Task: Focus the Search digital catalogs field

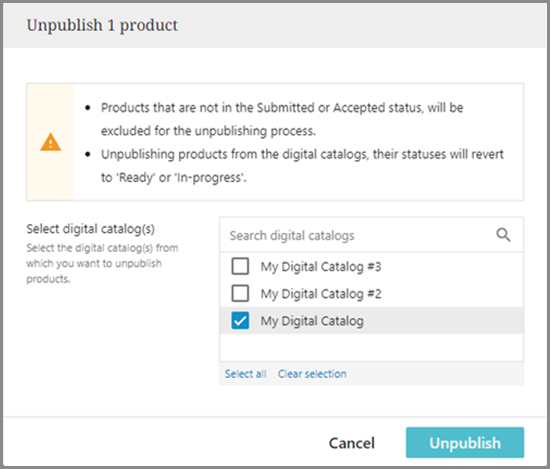Action: 371,235
